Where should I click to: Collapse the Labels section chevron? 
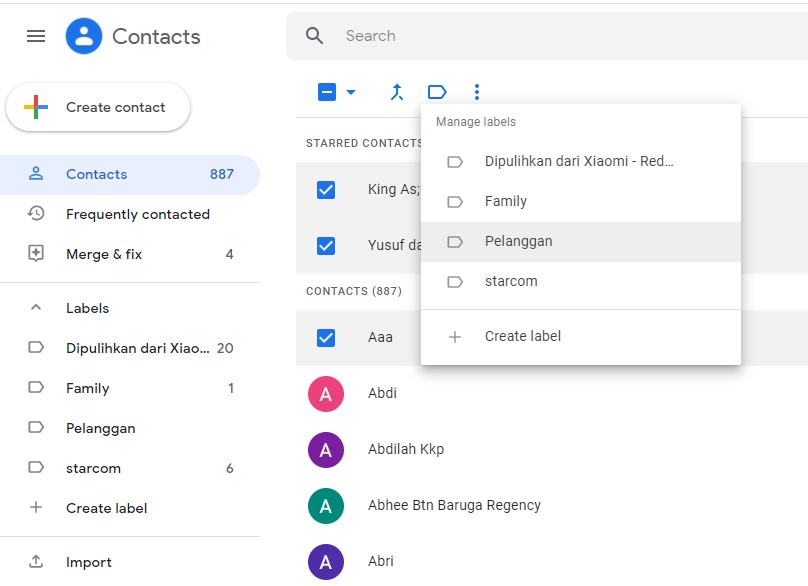click(x=36, y=308)
